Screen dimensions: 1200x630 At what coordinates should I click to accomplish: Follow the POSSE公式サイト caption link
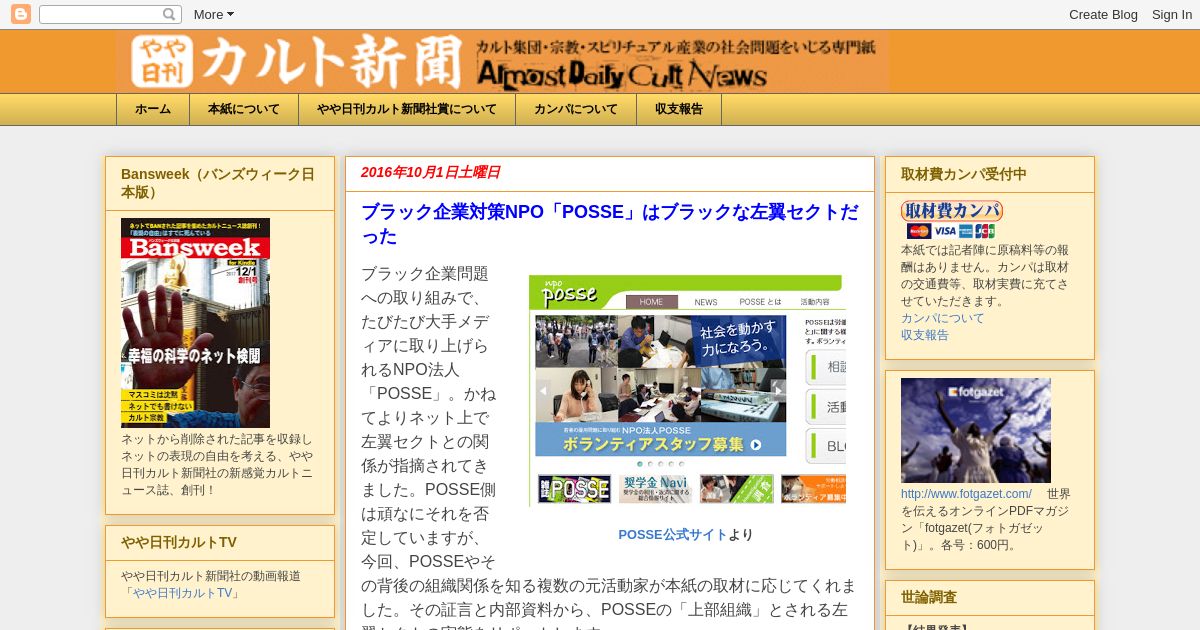pyautogui.click(x=673, y=535)
